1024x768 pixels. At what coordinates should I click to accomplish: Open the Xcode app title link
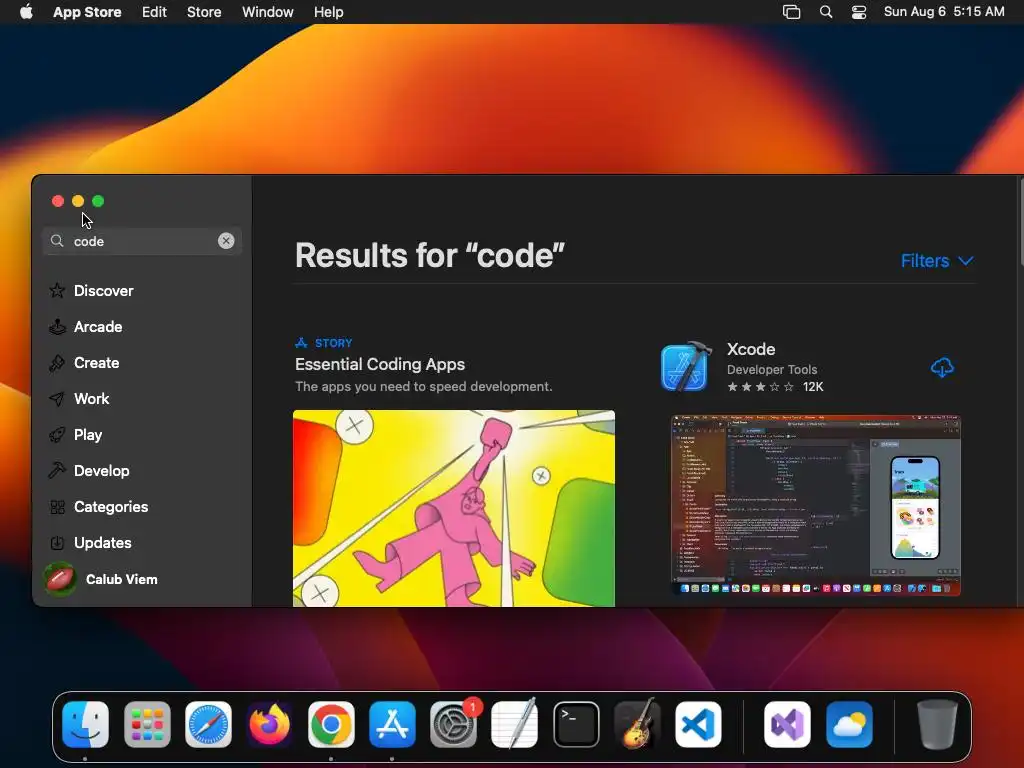click(x=751, y=349)
